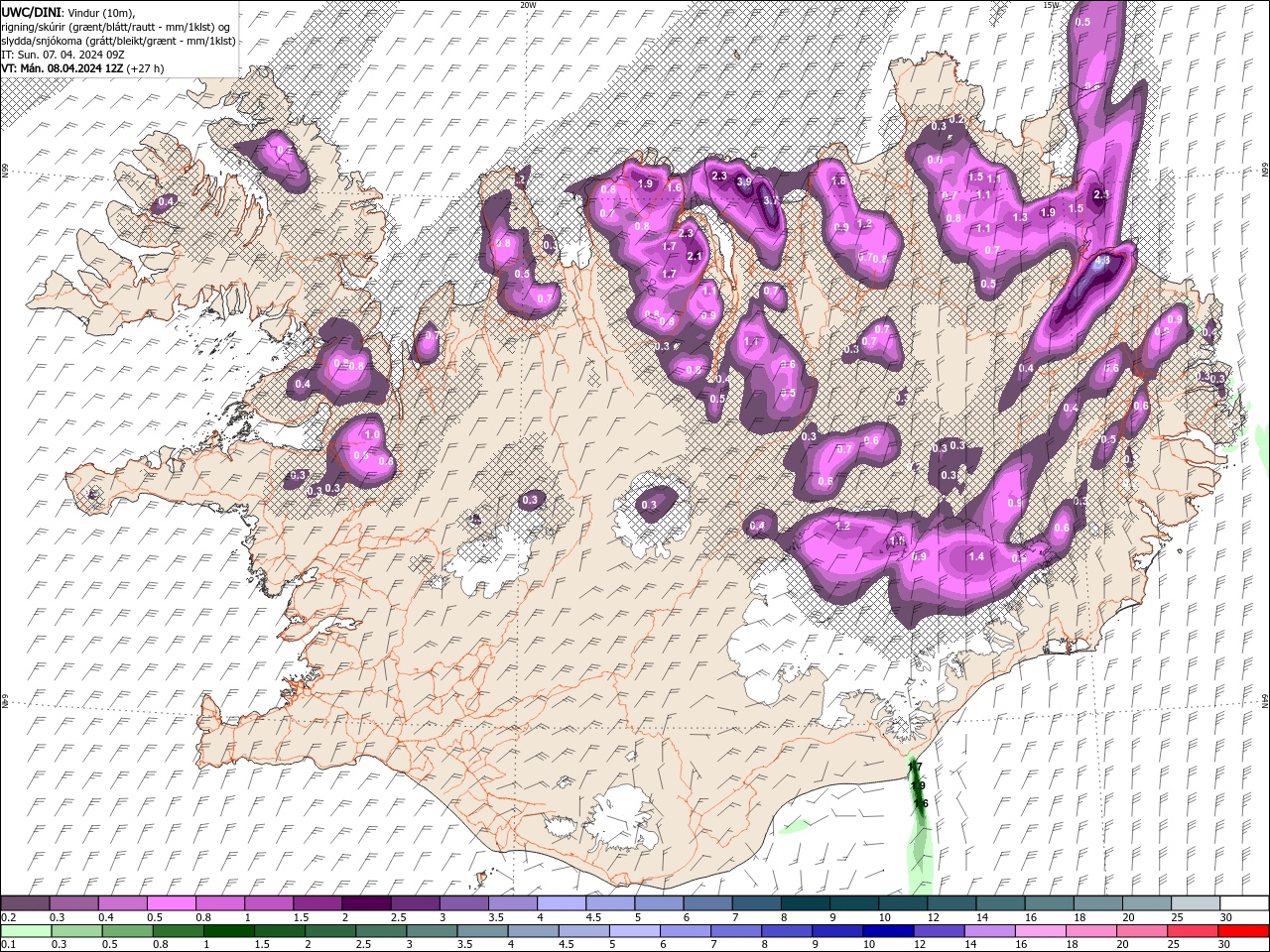This screenshot has width=1270, height=952.
Task: Click the 20W longitude label
Action: 528,5
